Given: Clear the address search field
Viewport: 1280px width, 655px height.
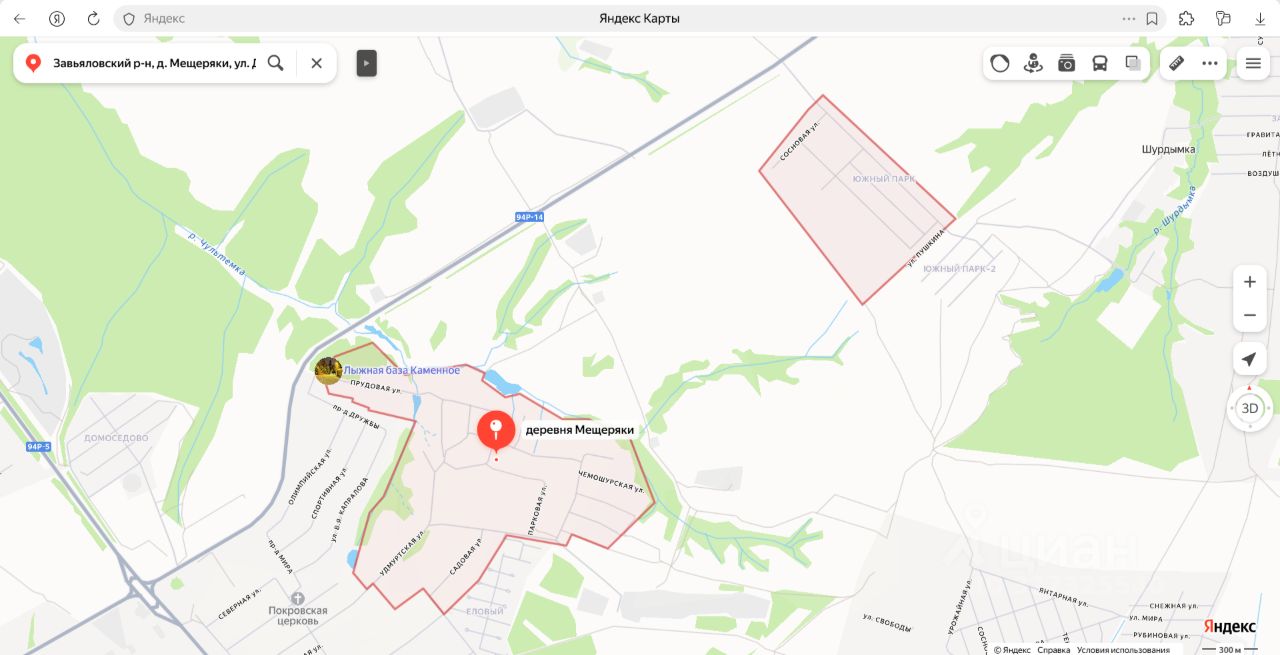Looking at the screenshot, I should click(316, 63).
